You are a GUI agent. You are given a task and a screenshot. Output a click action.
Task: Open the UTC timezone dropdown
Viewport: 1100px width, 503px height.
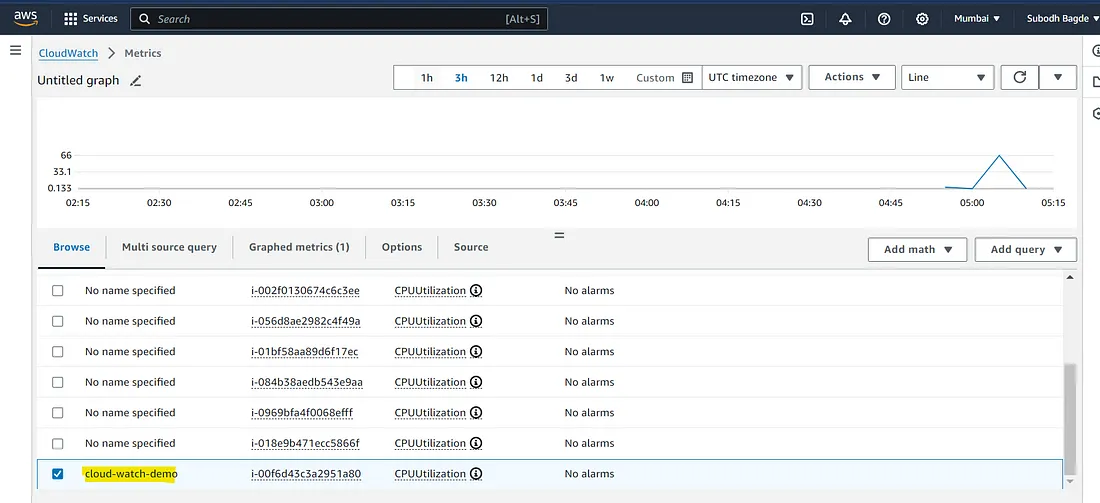(x=752, y=77)
